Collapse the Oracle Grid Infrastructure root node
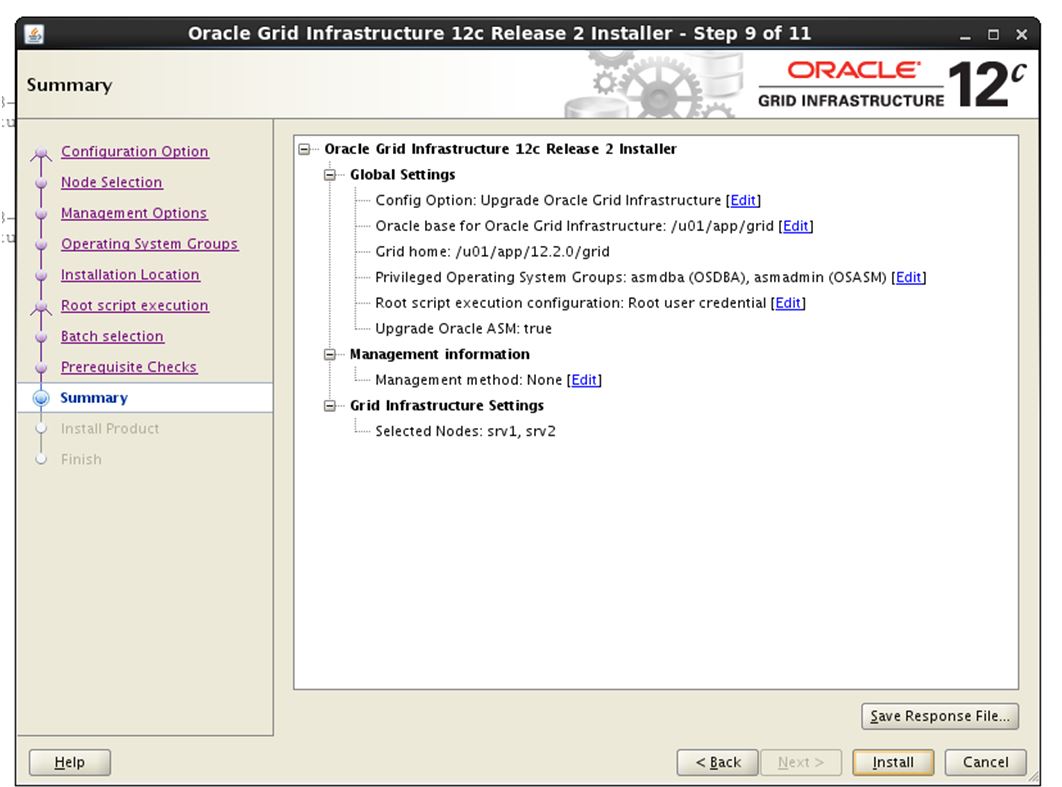 point(304,149)
